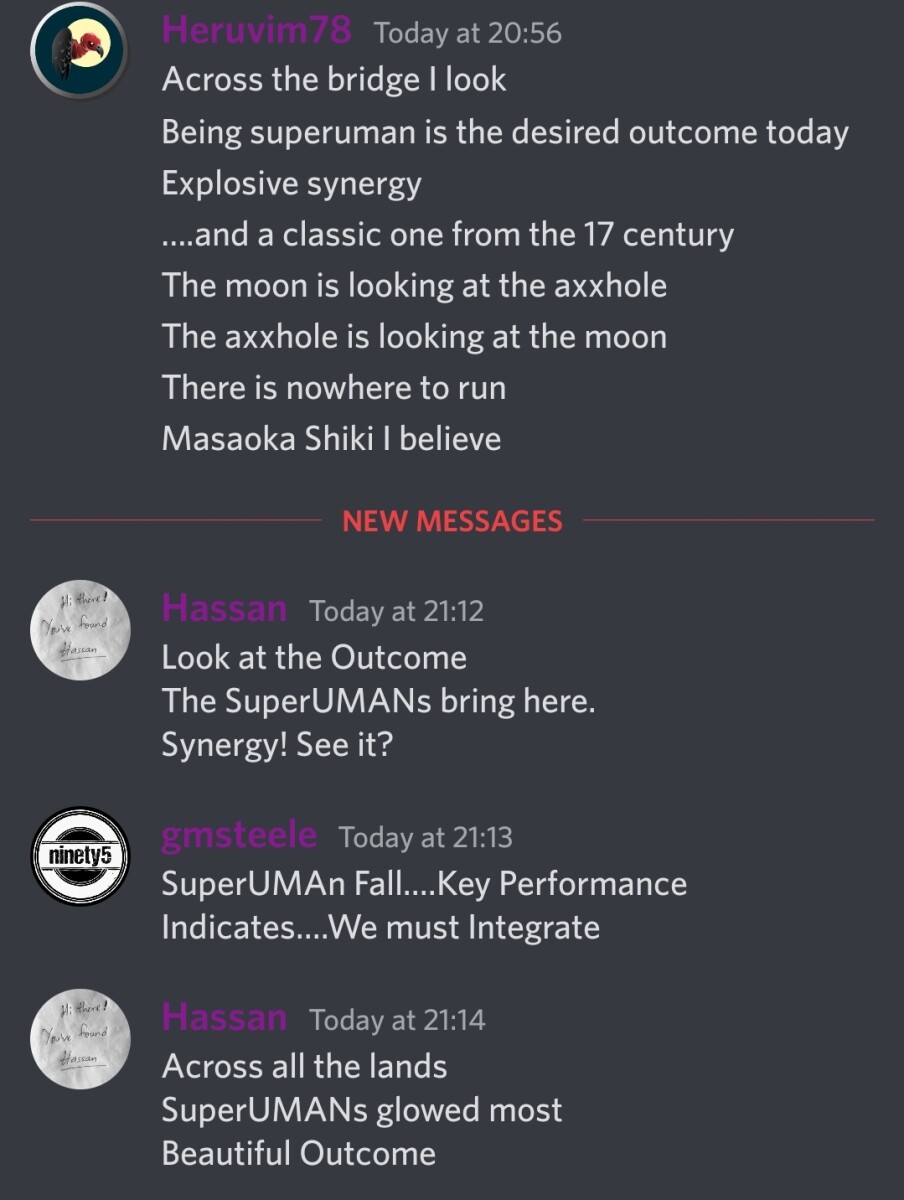Select the timestamp Today at 21:13

point(426,838)
